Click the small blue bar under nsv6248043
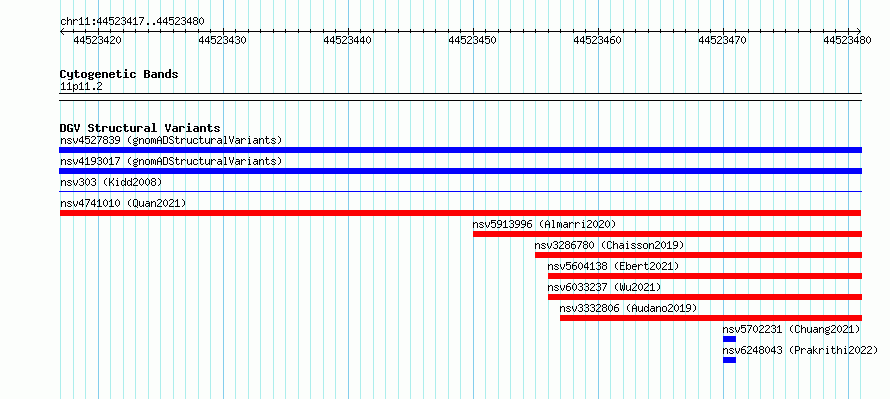This screenshot has height=399, width=890. (x=729, y=360)
